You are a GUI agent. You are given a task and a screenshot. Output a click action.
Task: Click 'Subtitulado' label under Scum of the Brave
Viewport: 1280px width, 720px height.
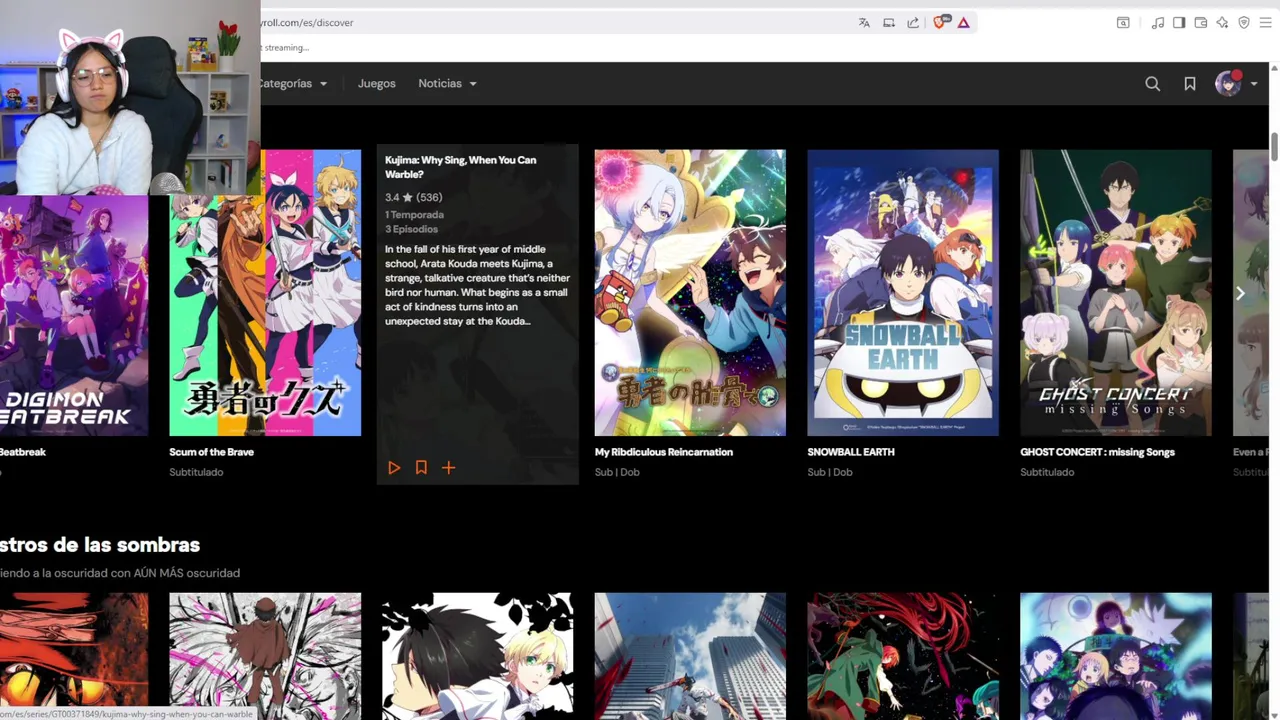[196, 472]
